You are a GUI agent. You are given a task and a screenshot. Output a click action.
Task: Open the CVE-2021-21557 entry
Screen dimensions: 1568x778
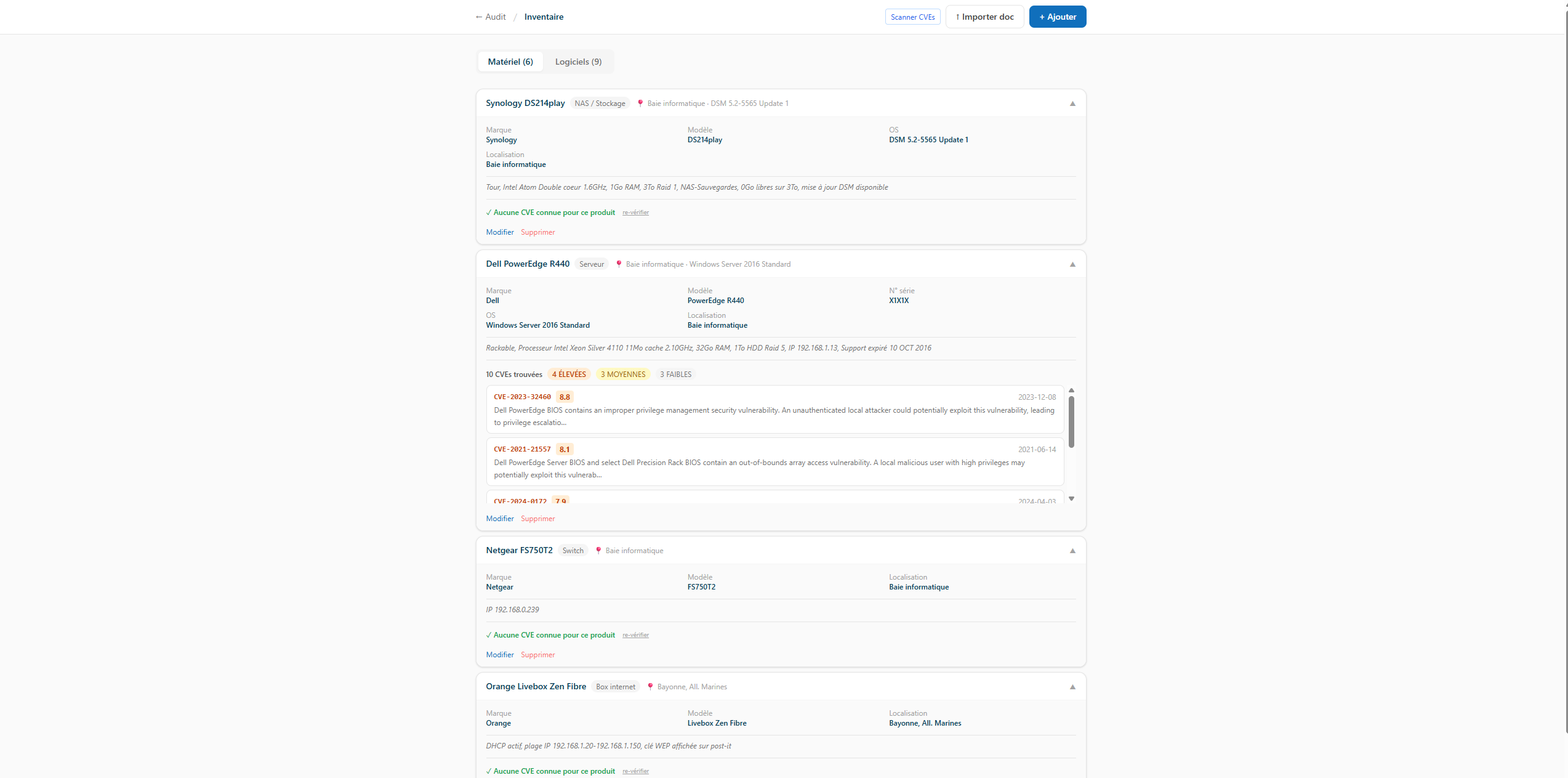[x=774, y=462]
